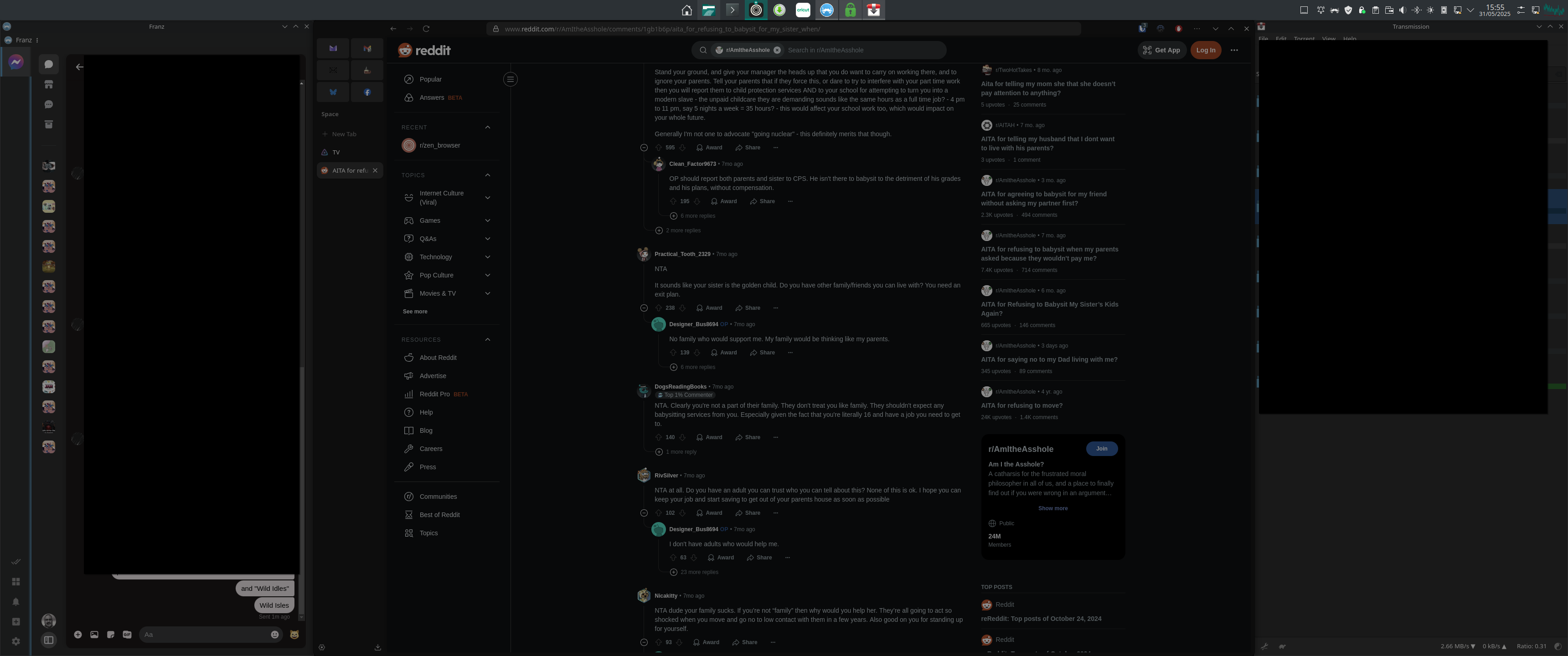Open New Tab in Zen sidebar
This screenshot has height=656, width=1568.
[x=344, y=134]
